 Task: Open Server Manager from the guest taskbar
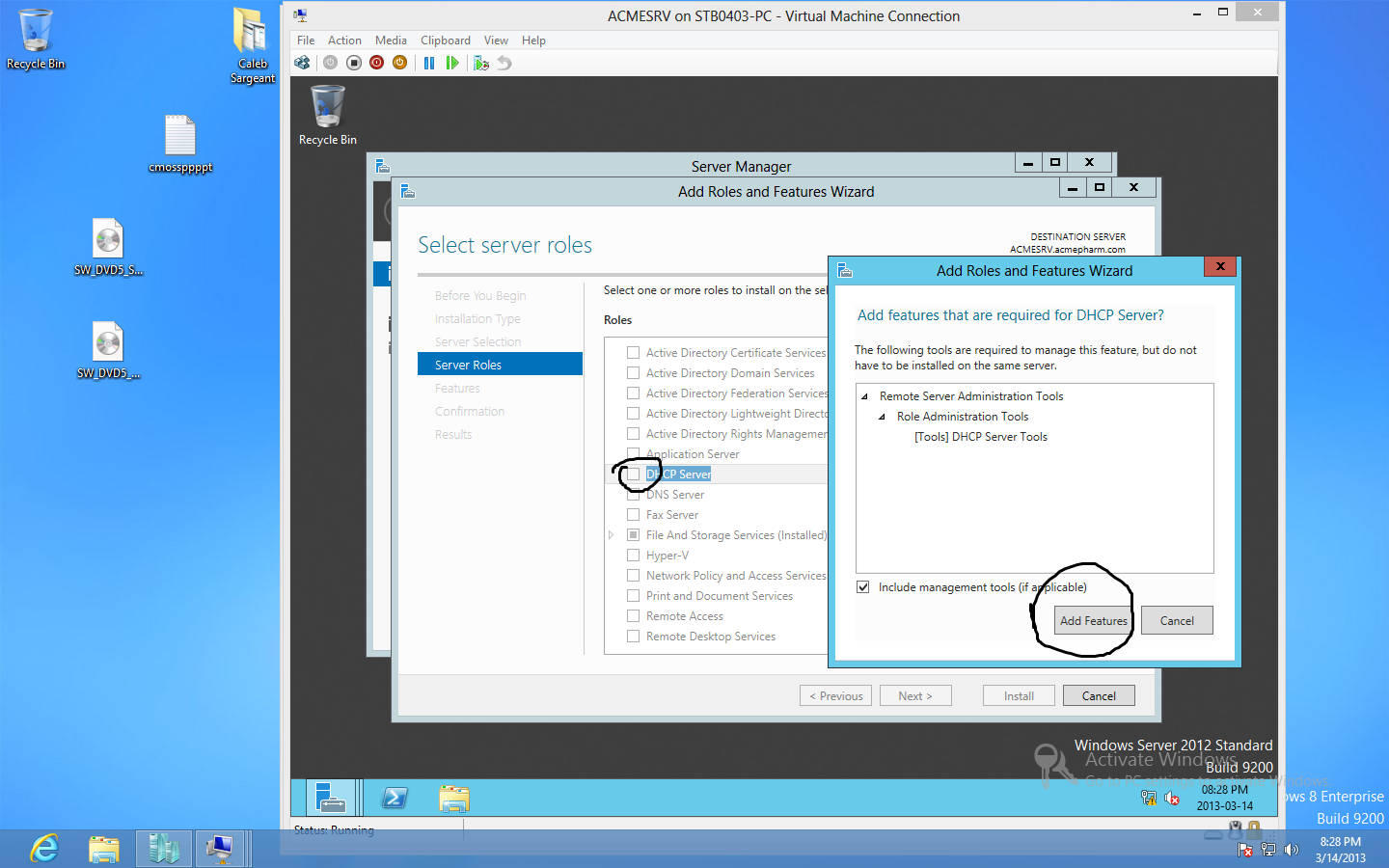330,798
